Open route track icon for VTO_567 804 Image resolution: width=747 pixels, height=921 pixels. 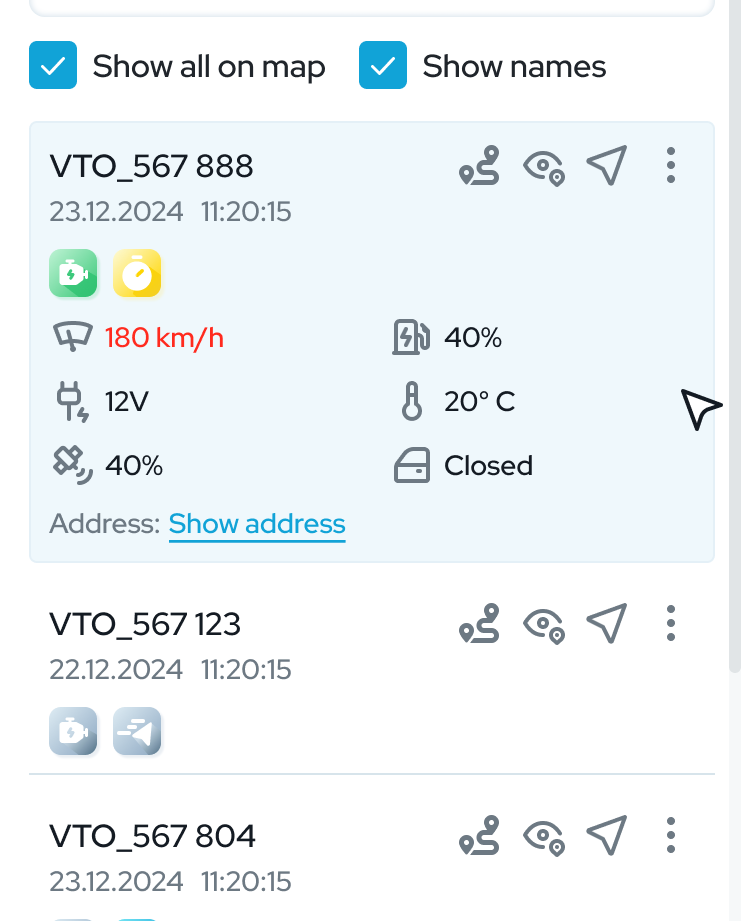coord(479,835)
